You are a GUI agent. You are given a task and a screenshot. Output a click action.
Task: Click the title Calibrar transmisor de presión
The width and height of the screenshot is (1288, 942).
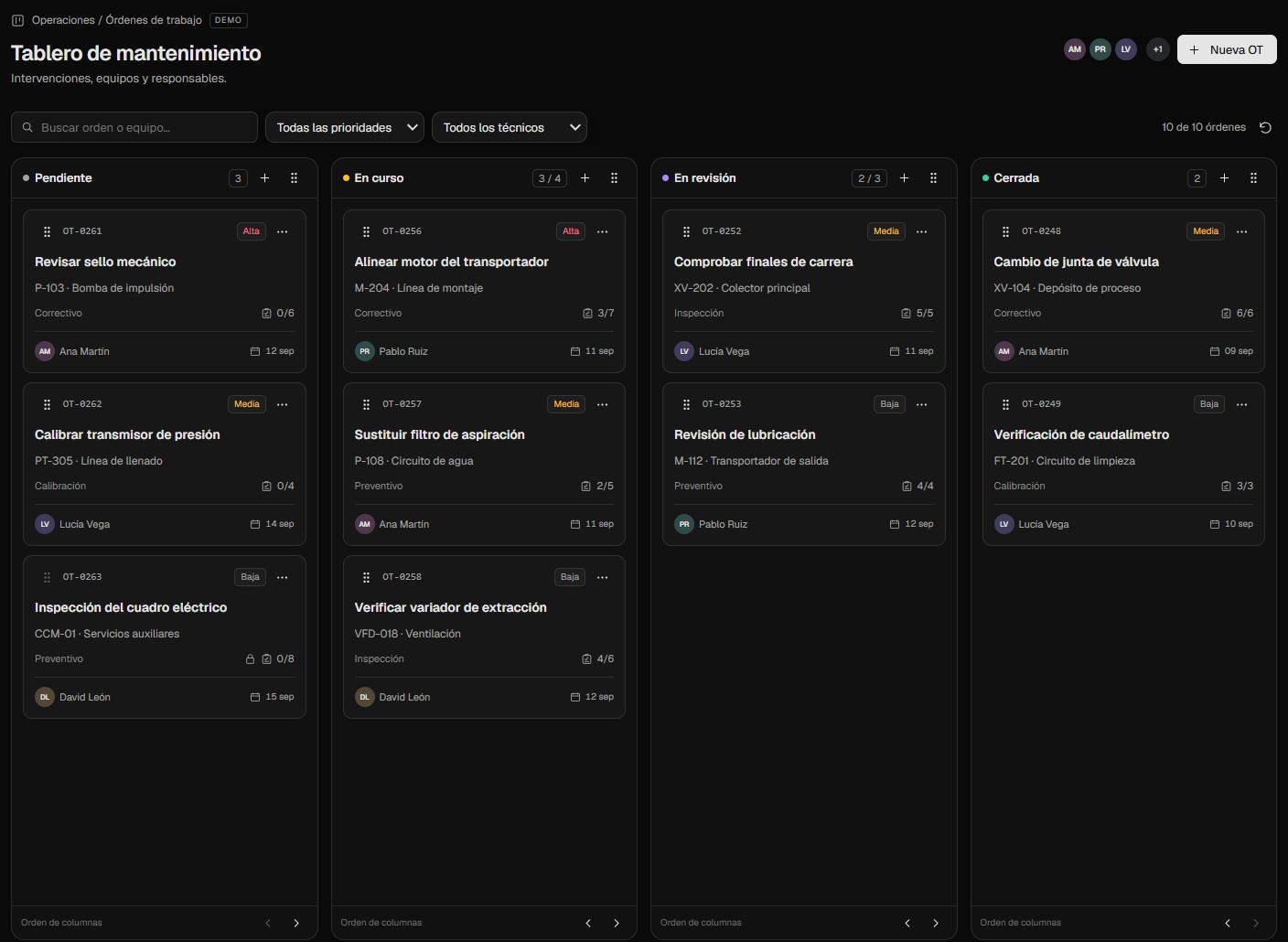pyautogui.click(x=127, y=434)
